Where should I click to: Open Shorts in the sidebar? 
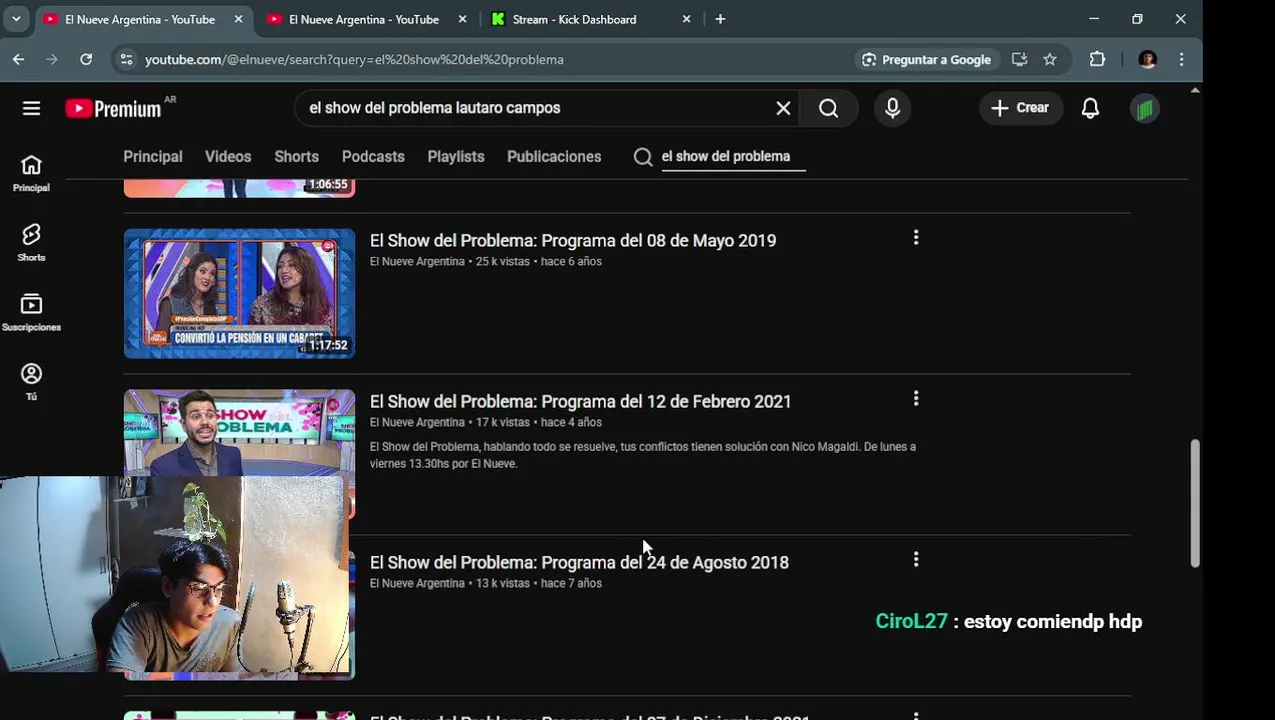[31, 243]
